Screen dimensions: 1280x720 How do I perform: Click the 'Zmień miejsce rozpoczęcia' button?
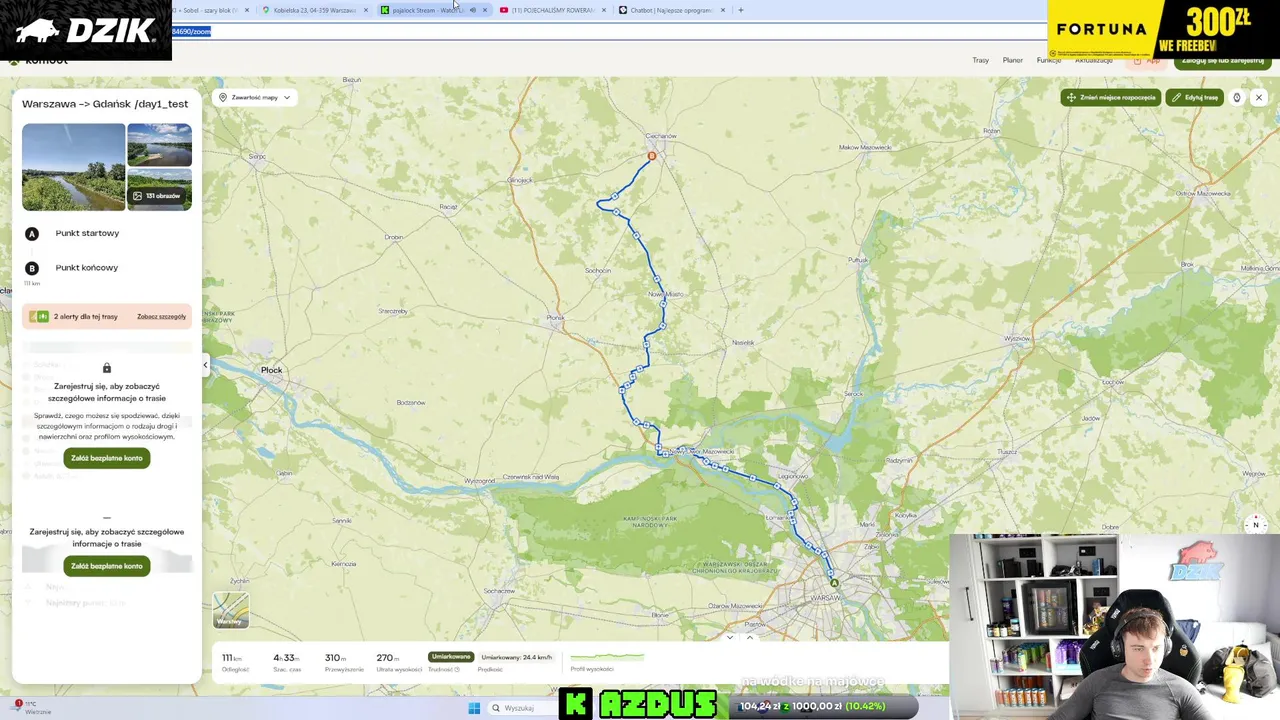pyautogui.click(x=1111, y=97)
